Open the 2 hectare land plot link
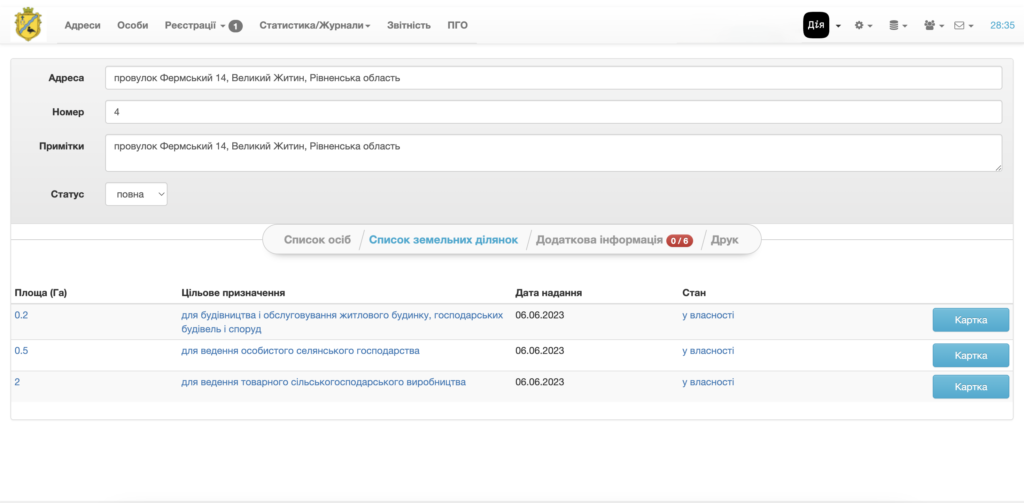 (17, 382)
